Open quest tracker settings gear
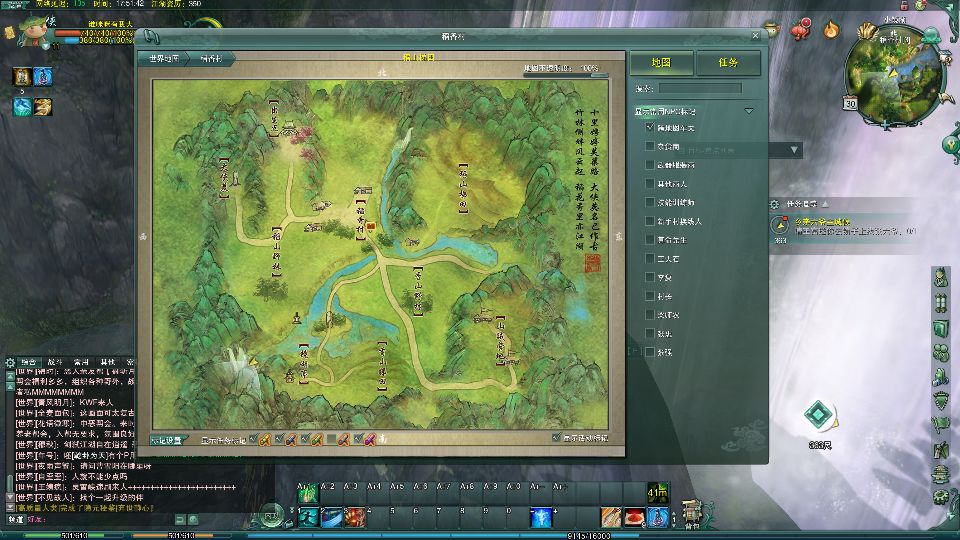 click(x=774, y=204)
